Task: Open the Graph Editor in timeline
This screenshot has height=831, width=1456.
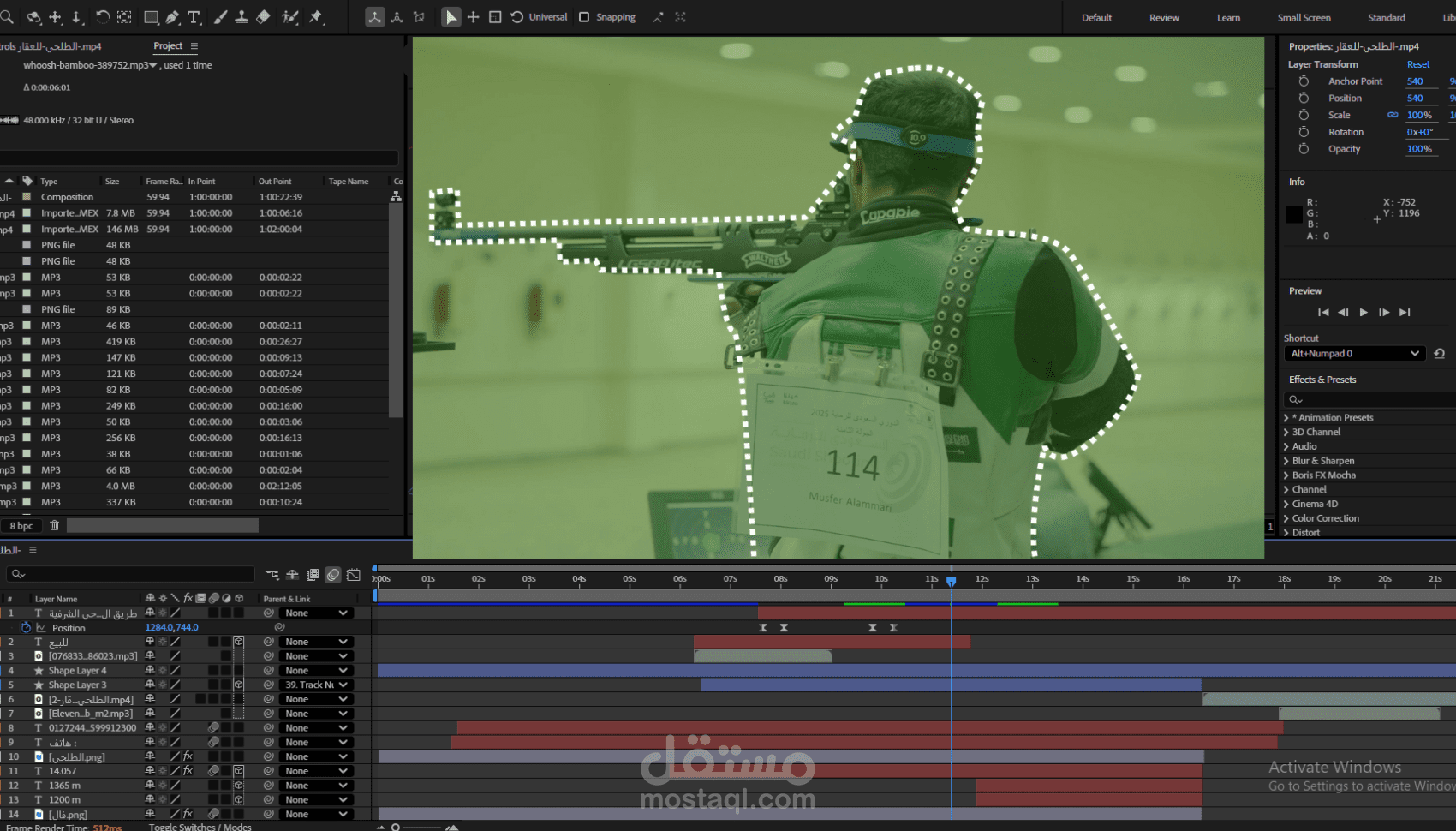Action: 354,574
